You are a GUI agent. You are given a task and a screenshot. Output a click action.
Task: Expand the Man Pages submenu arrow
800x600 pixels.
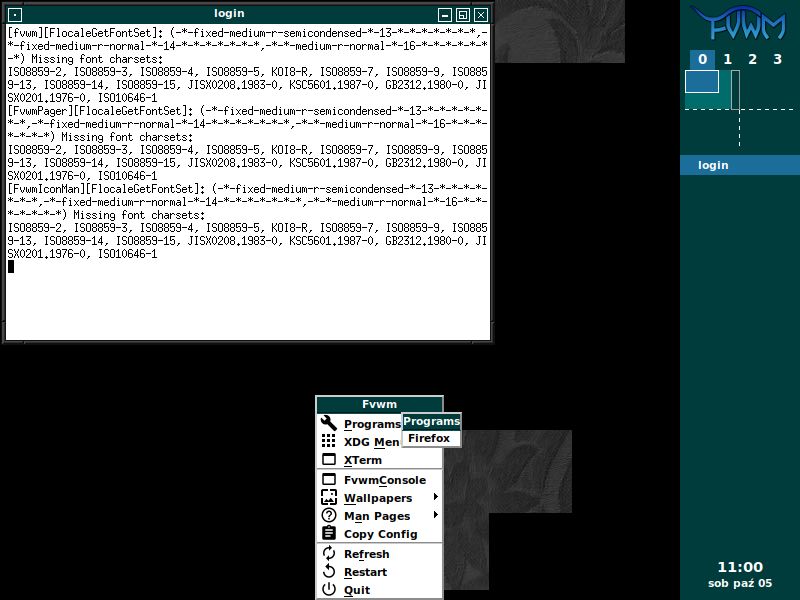coord(435,515)
